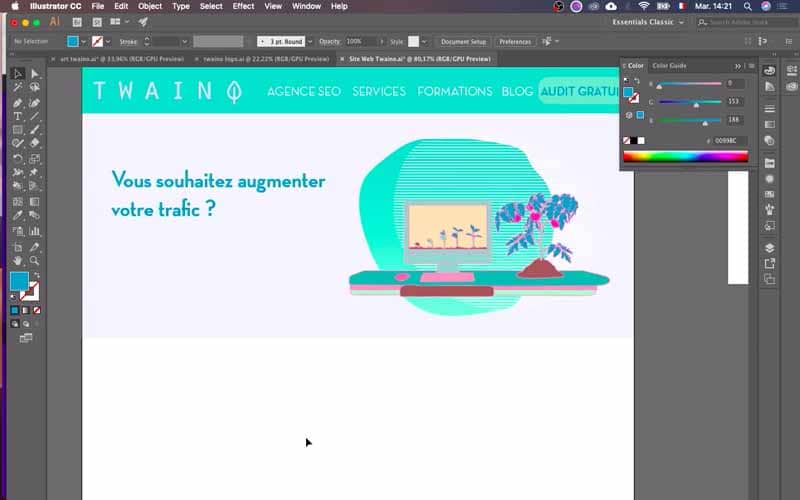The image size is (800, 500).
Task: Open the Stroke color dropdown in control bar
Action: click(x=108, y=41)
